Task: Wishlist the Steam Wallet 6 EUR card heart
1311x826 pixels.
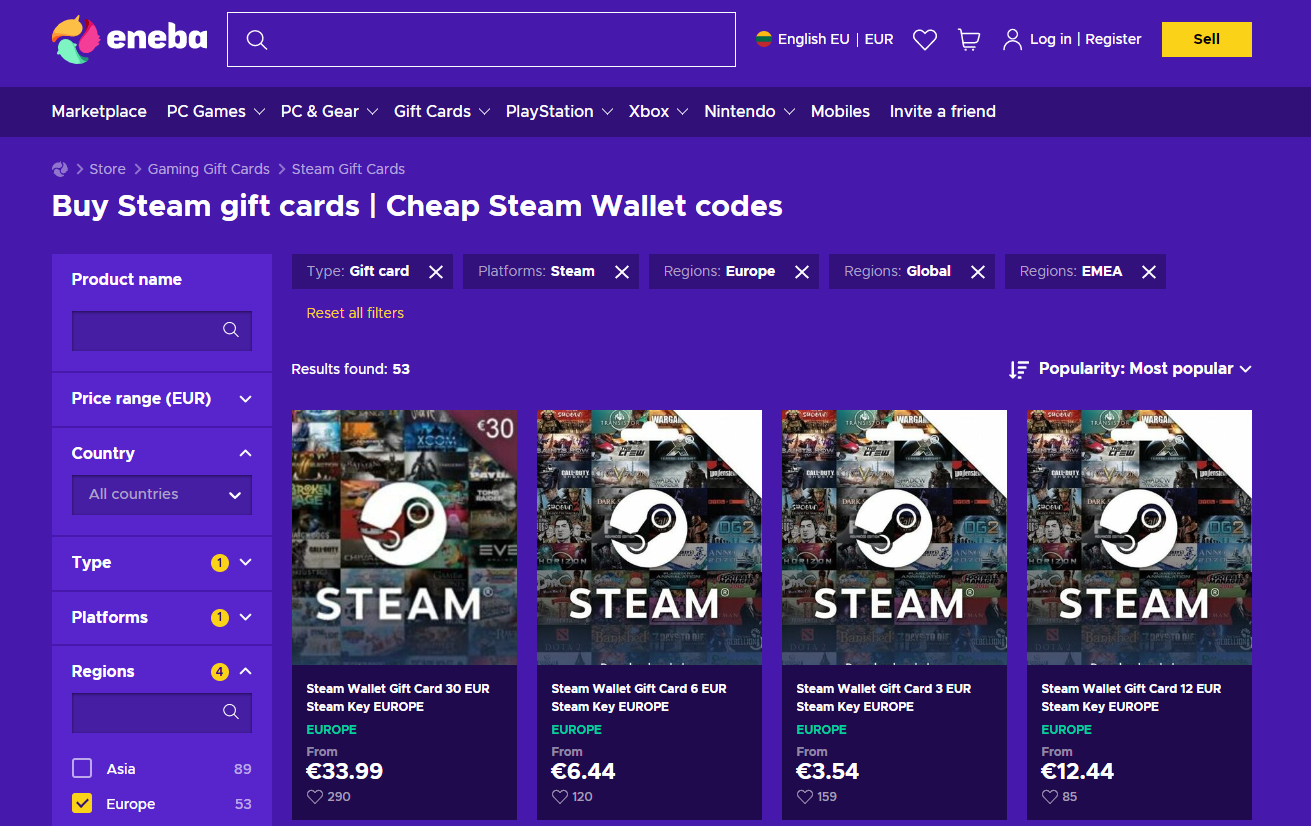Action: pos(560,797)
